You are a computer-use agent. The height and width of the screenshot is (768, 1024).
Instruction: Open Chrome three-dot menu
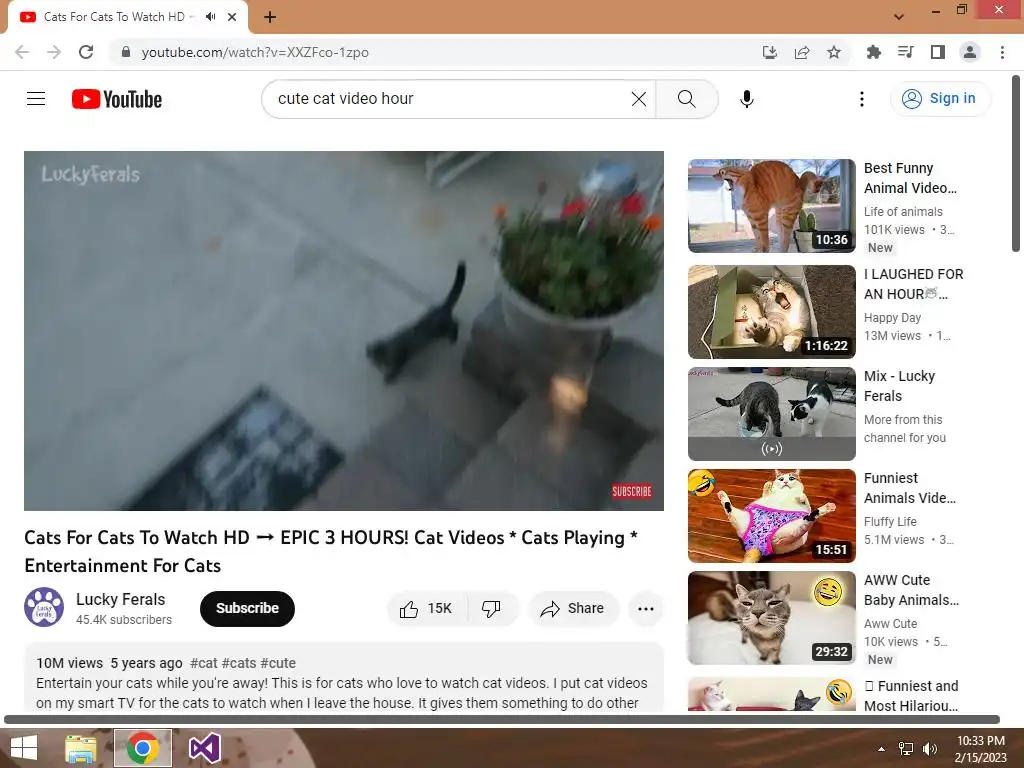pyautogui.click(x=1002, y=52)
